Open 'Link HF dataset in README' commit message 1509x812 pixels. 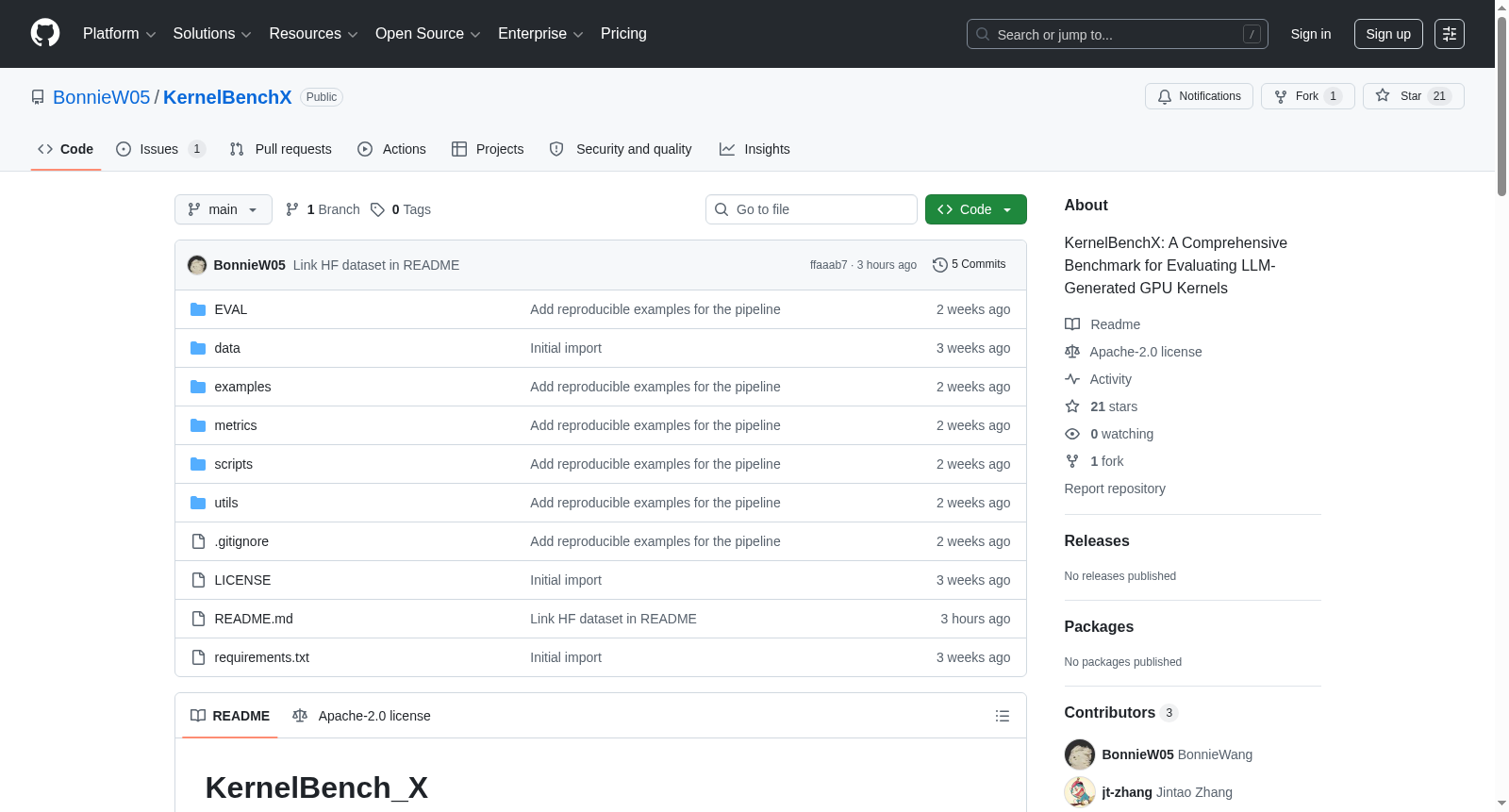click(376, 265)
